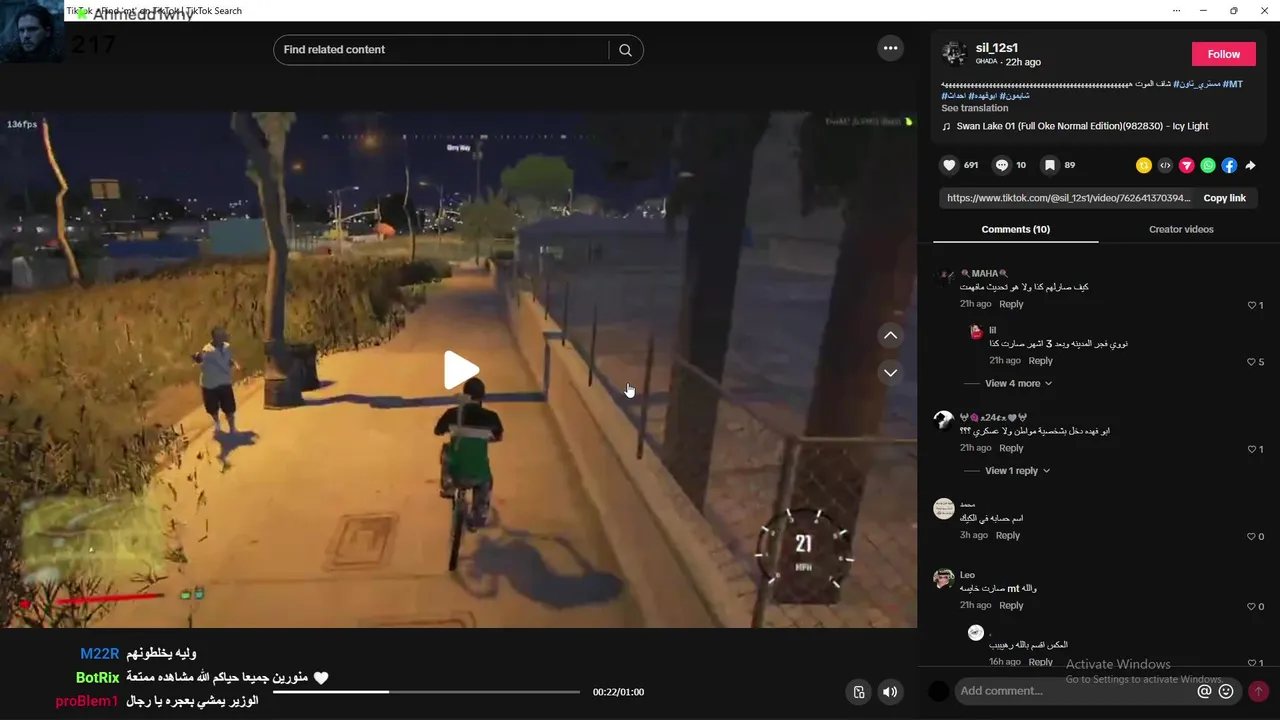1280x720 pixels.
Task: Expand View 1 reply
Action: 1017,471
